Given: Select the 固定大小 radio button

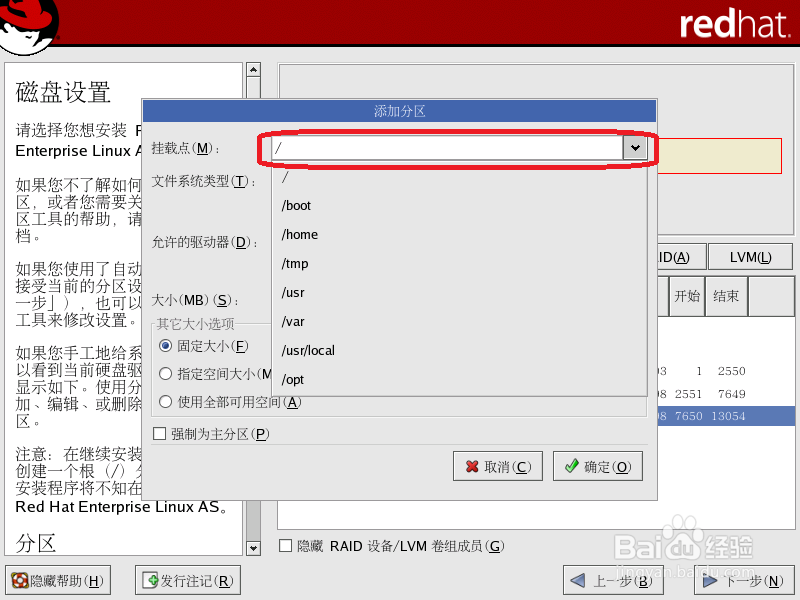Looking at the screenshot, I should [x=165, y=346].
